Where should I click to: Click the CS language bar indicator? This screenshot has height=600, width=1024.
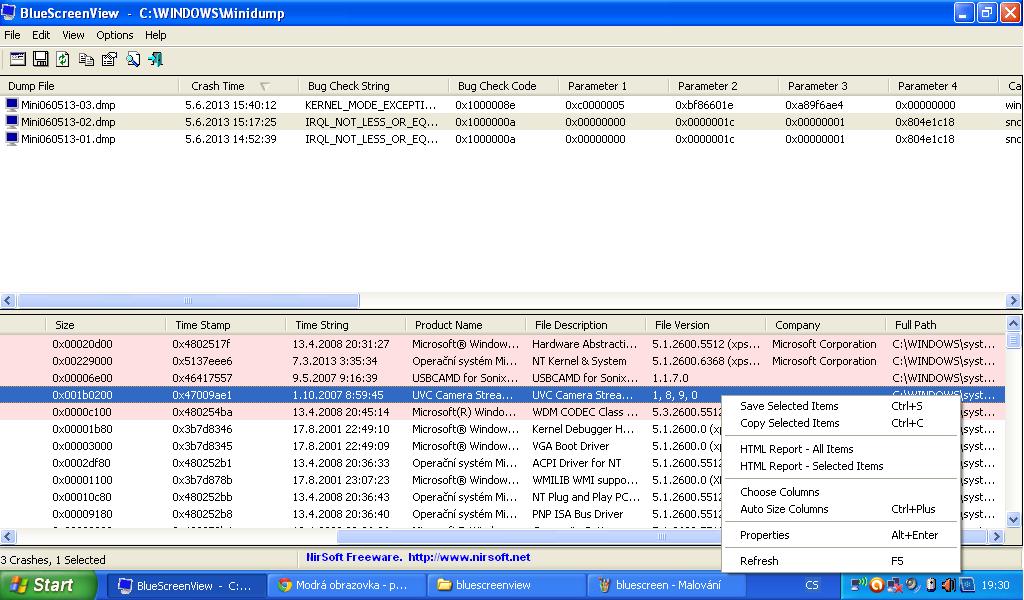click(812, 585)
